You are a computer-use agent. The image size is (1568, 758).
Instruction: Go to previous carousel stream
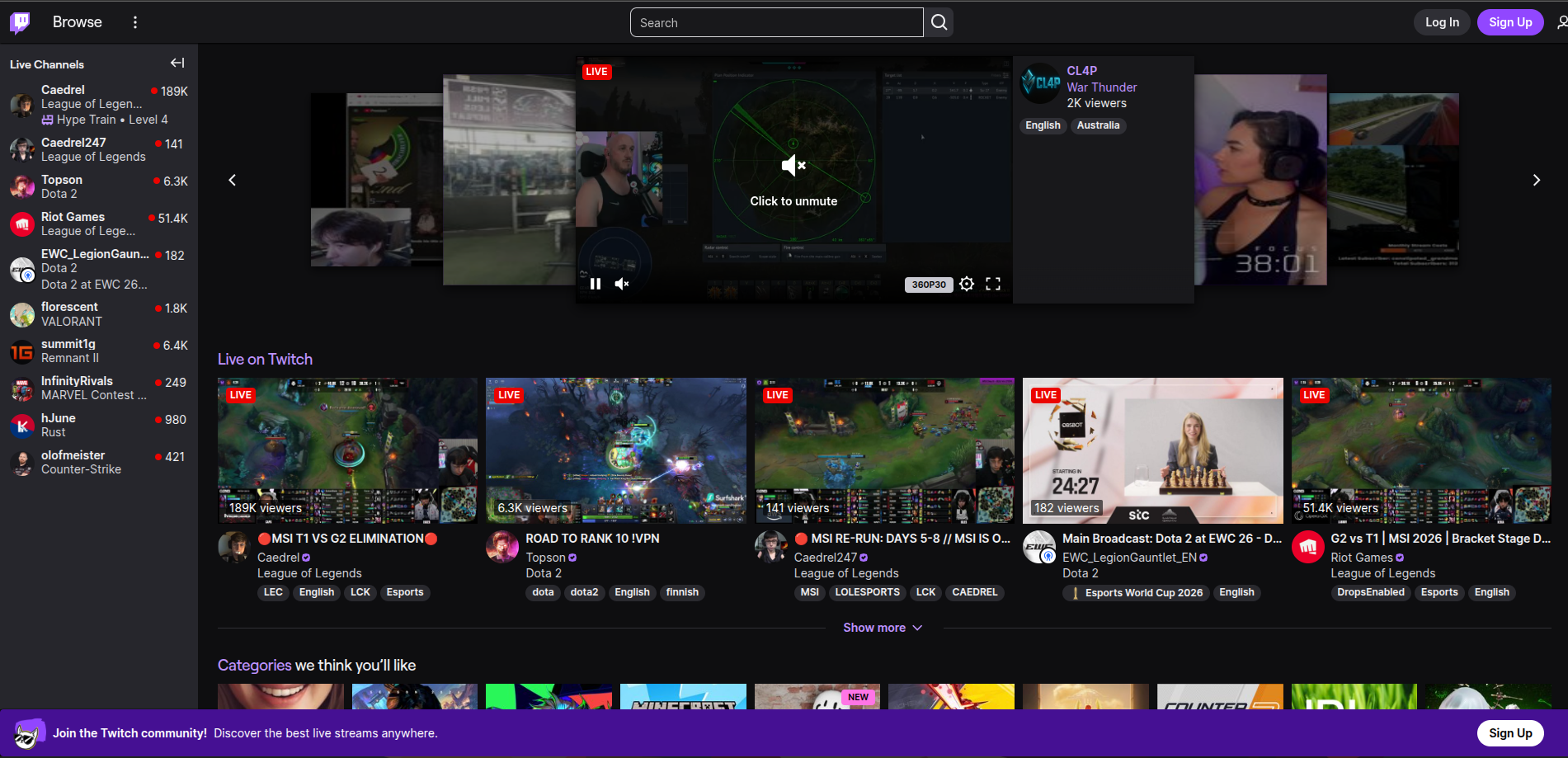tap(233, 180)
